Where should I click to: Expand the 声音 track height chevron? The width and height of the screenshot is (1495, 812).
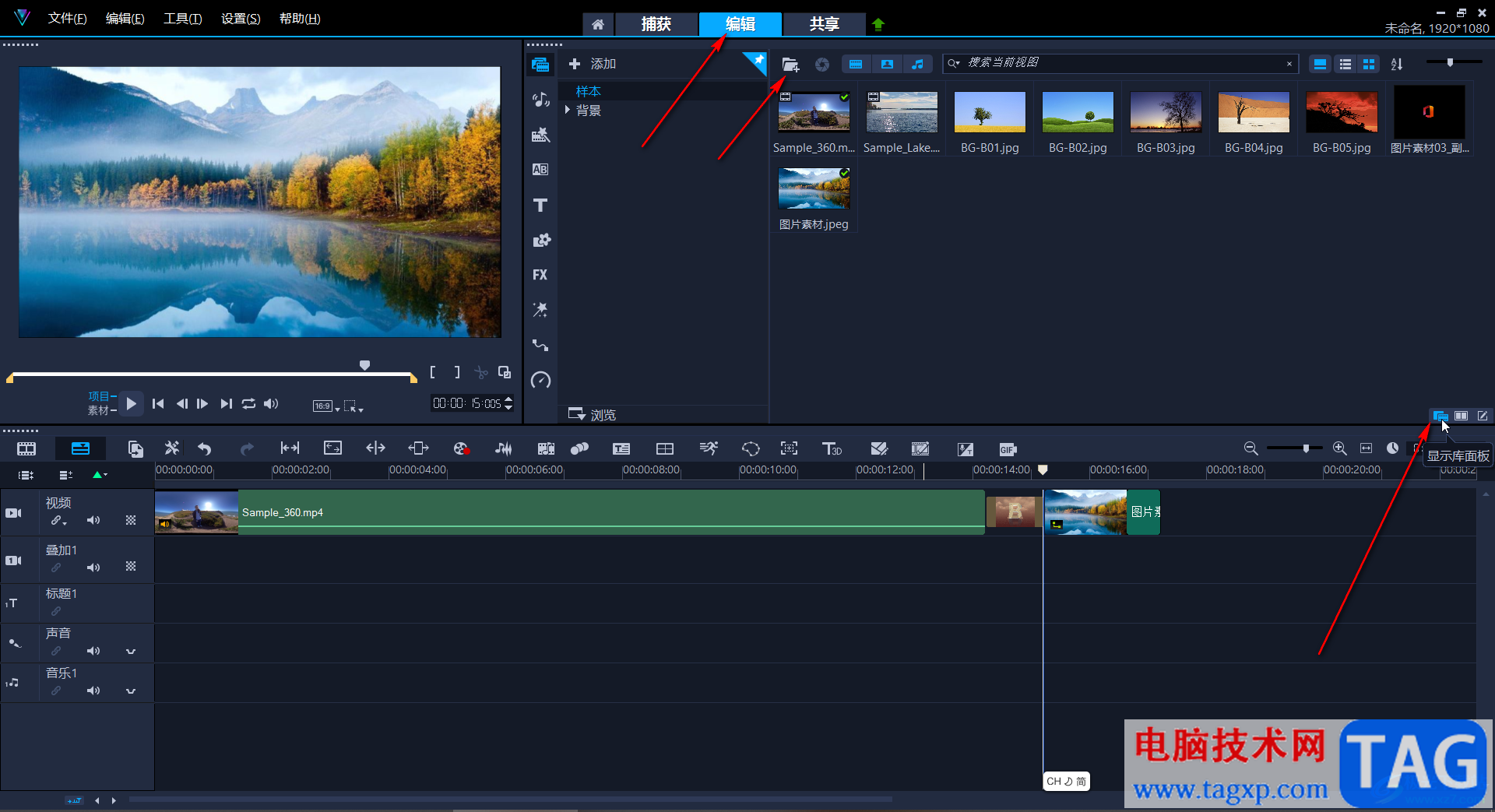click(131, 652)
